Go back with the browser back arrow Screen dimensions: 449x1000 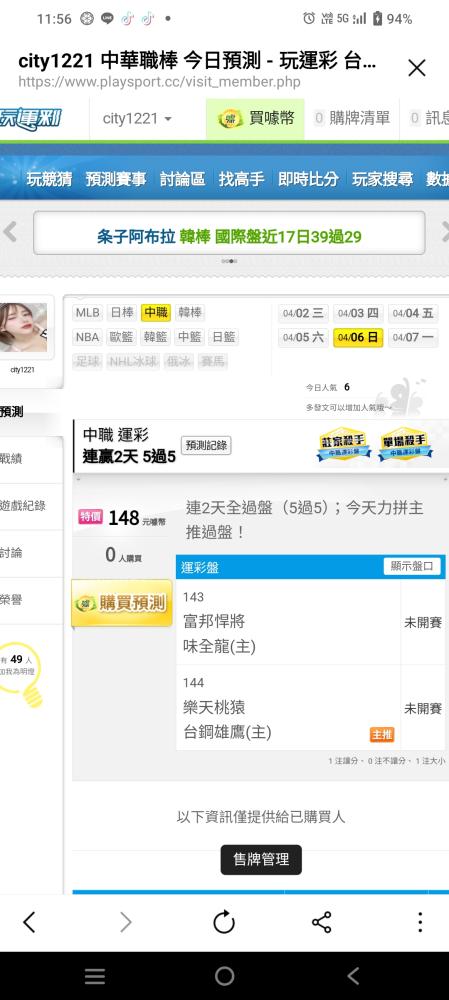29,922
